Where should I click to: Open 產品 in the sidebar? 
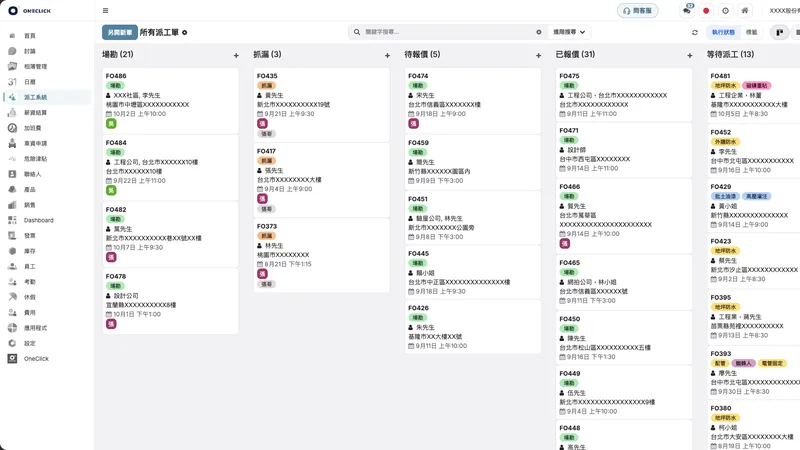(30, 189)
